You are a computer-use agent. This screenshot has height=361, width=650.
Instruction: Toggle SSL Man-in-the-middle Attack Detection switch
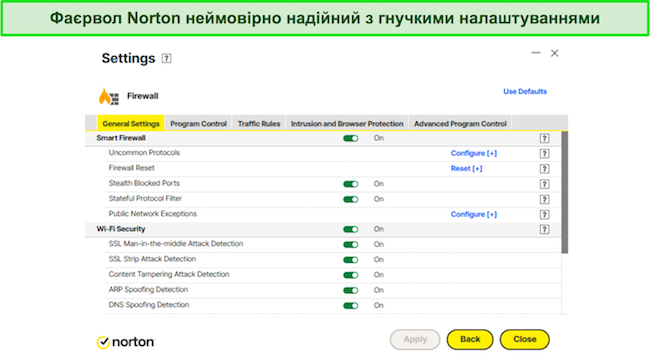coord(351,245)
